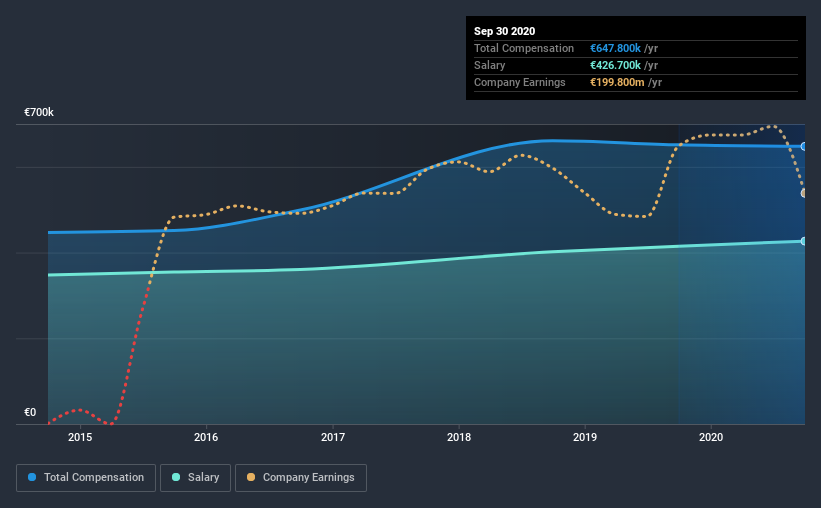Click the 2020 x-axis label
Image resolution: width=821 pixels, height=508 pixels.
(x=711, y=437)
